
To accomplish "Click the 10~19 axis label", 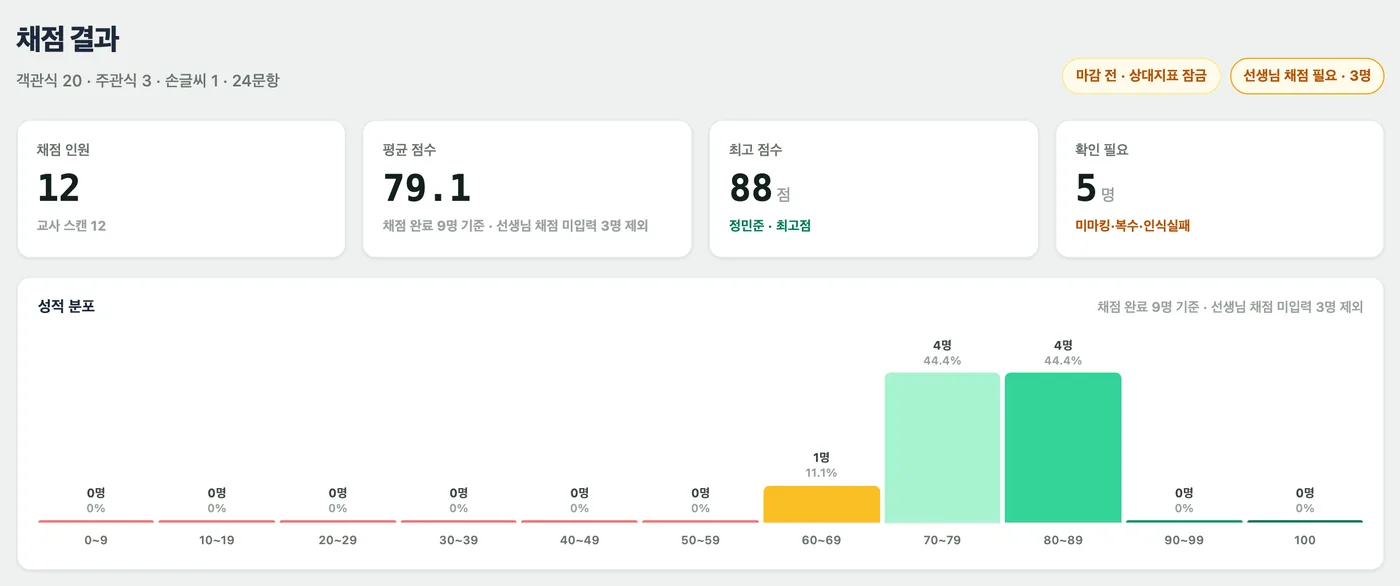I will 217,540.
